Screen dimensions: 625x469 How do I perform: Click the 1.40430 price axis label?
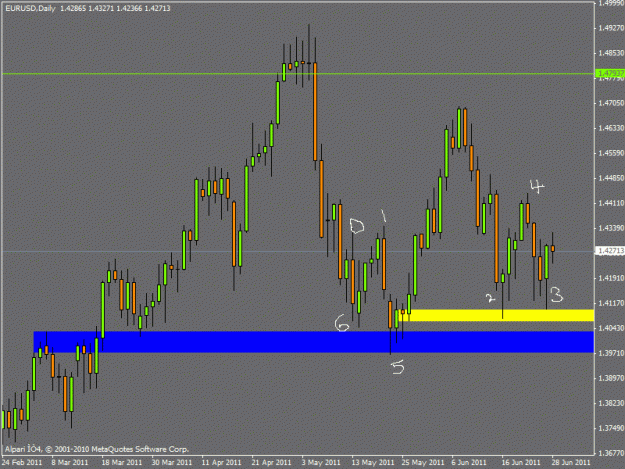click(x=611, y=328)
